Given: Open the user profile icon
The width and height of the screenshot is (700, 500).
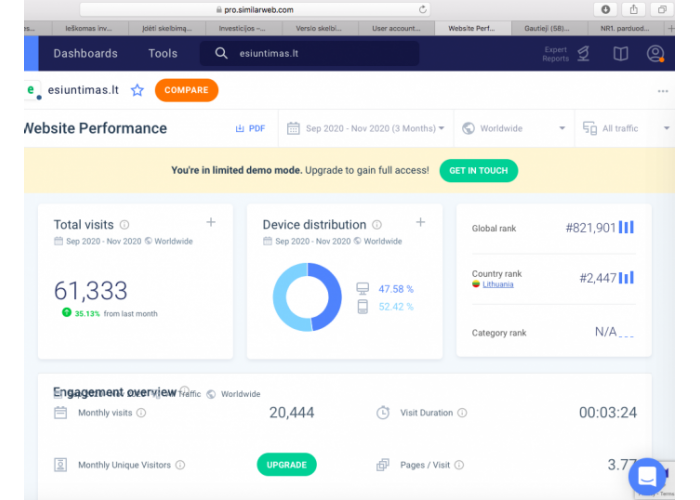Looking at the screenshot, I should point(655,54).
